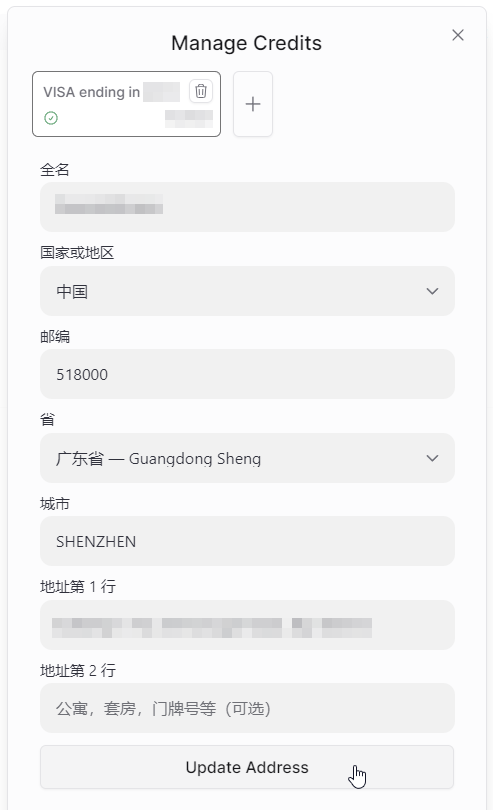Open the 国家或地区 dropdown showing 中国
This screenshot has width=493, height=810.
[x=247, y=291]
